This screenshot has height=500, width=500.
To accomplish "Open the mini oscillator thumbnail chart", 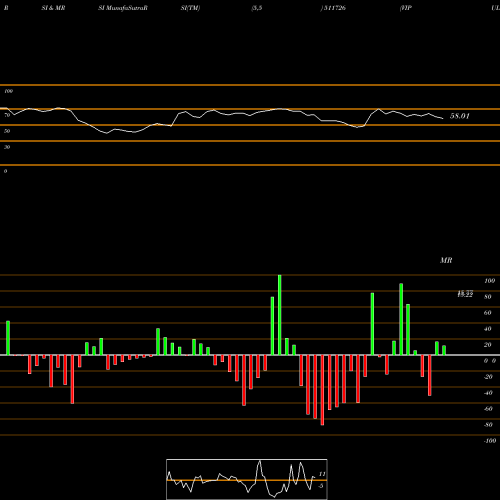I will point(247,479).
